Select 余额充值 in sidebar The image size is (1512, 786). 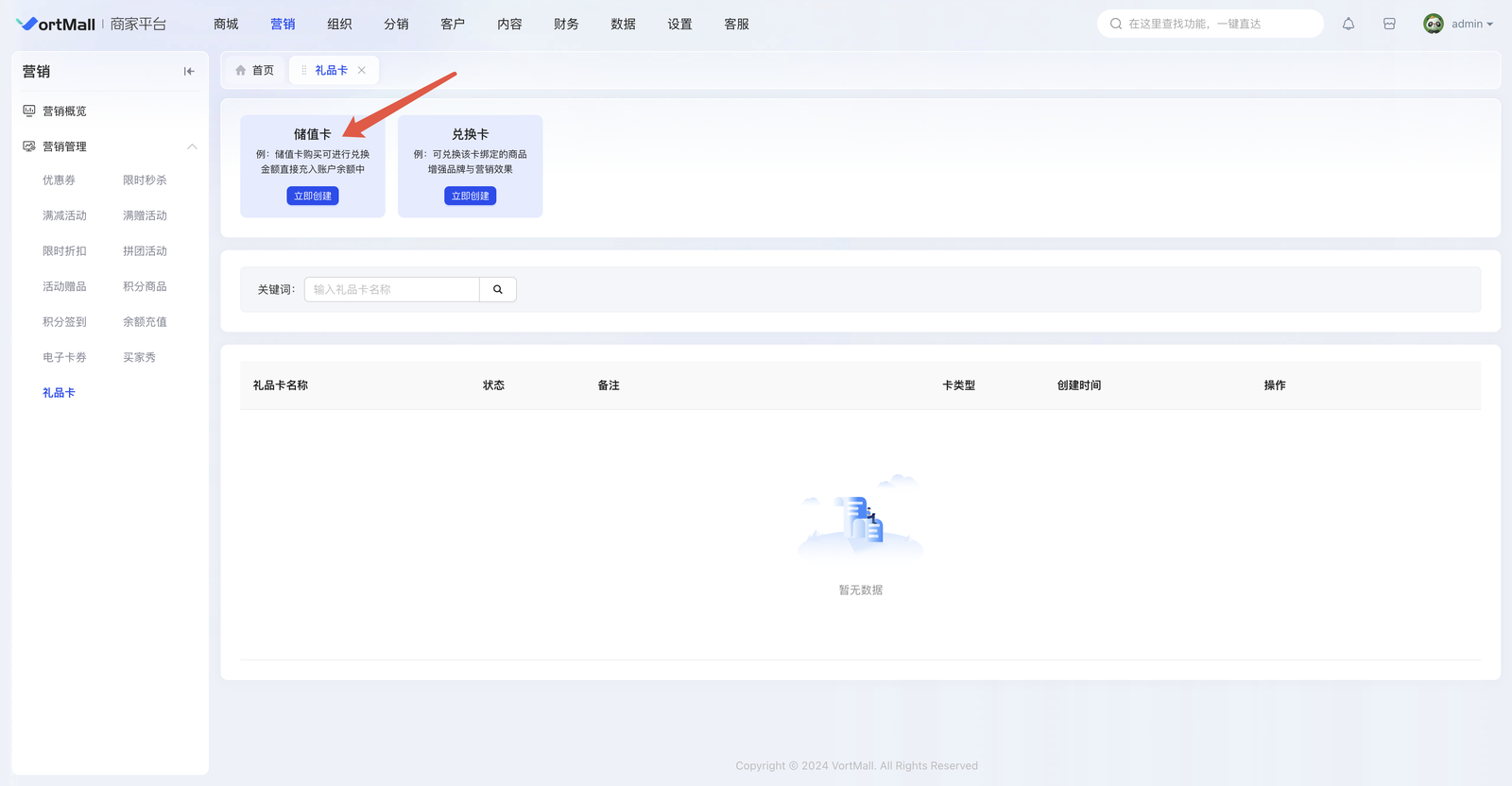[145, 322]
